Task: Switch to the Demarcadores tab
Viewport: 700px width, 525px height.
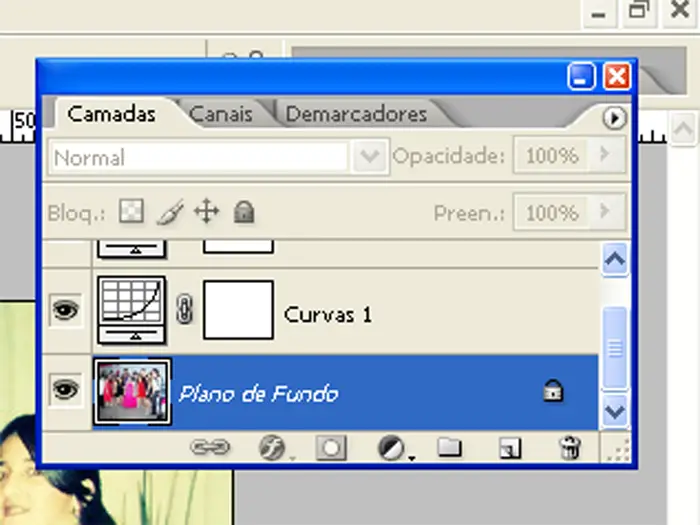Action: pyautogui.click(x=356, y=114)
